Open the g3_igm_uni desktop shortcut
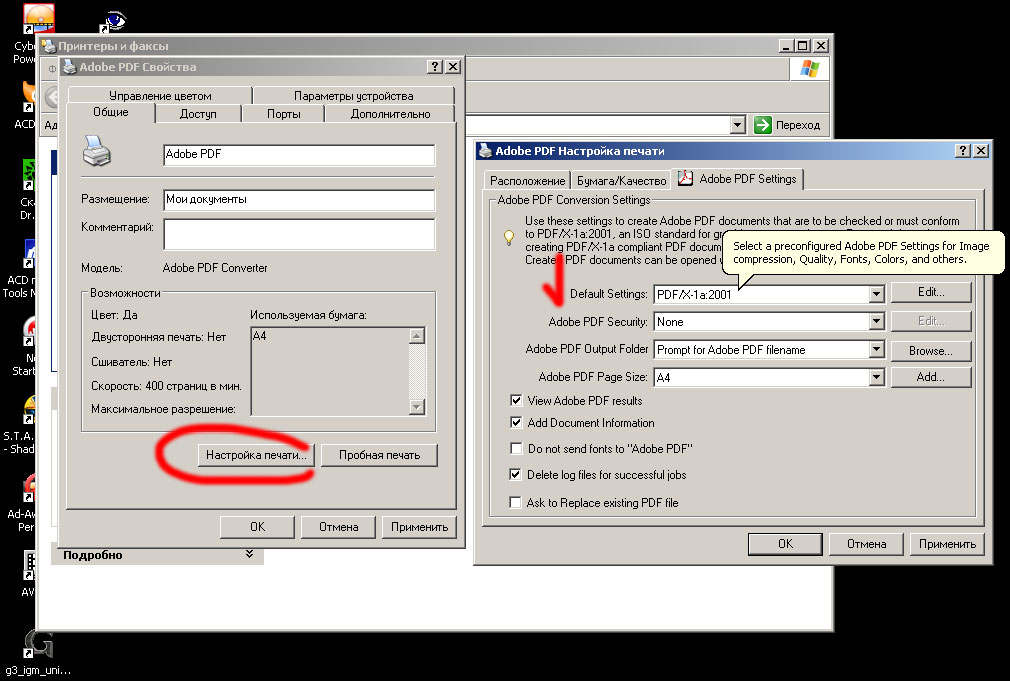1010x681 pixels. pyautogui.click(x=39, y=651)
